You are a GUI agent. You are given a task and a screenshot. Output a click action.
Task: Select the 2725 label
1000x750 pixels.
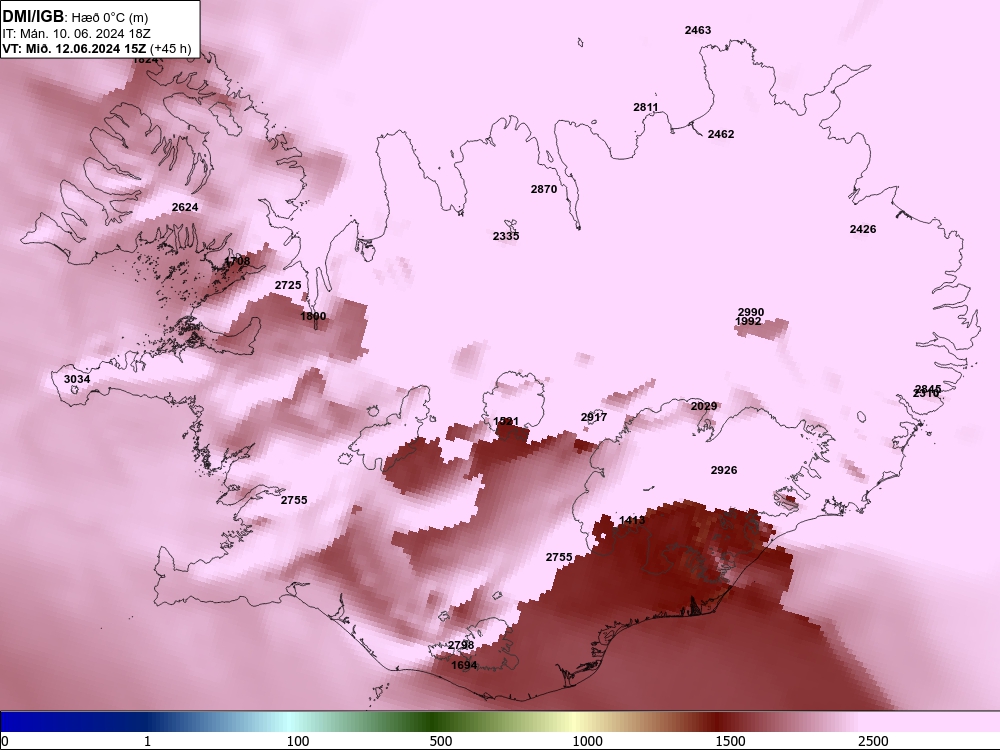coord(288,285)
